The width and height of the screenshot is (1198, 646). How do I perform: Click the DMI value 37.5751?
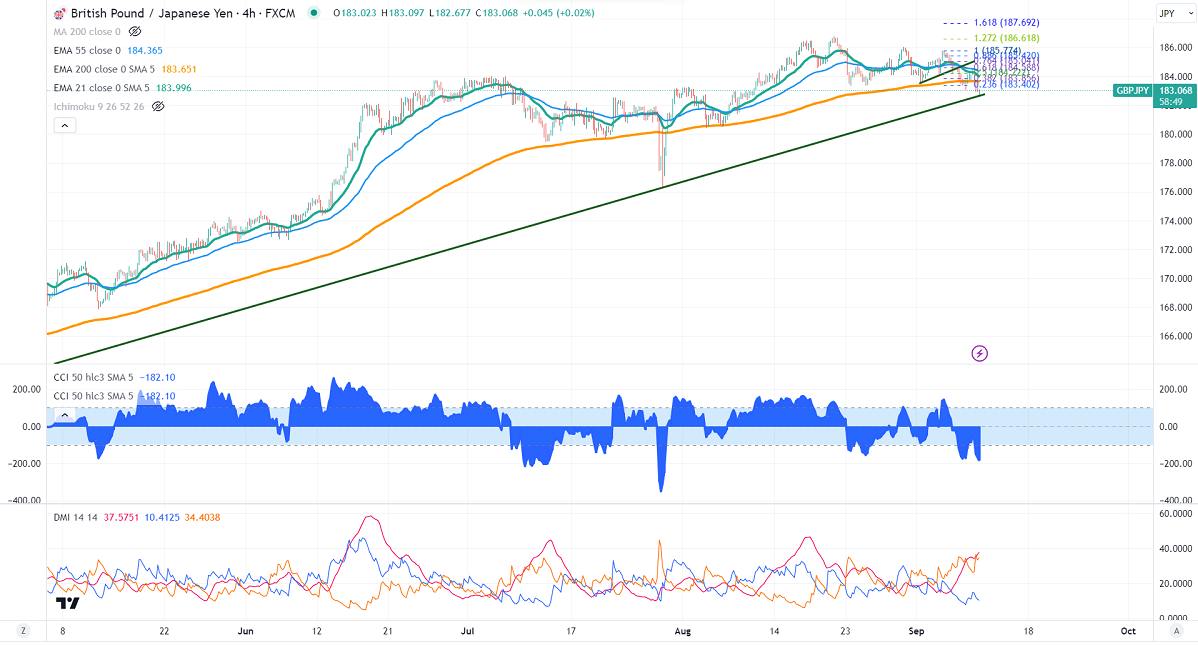[x=121, y=518]
